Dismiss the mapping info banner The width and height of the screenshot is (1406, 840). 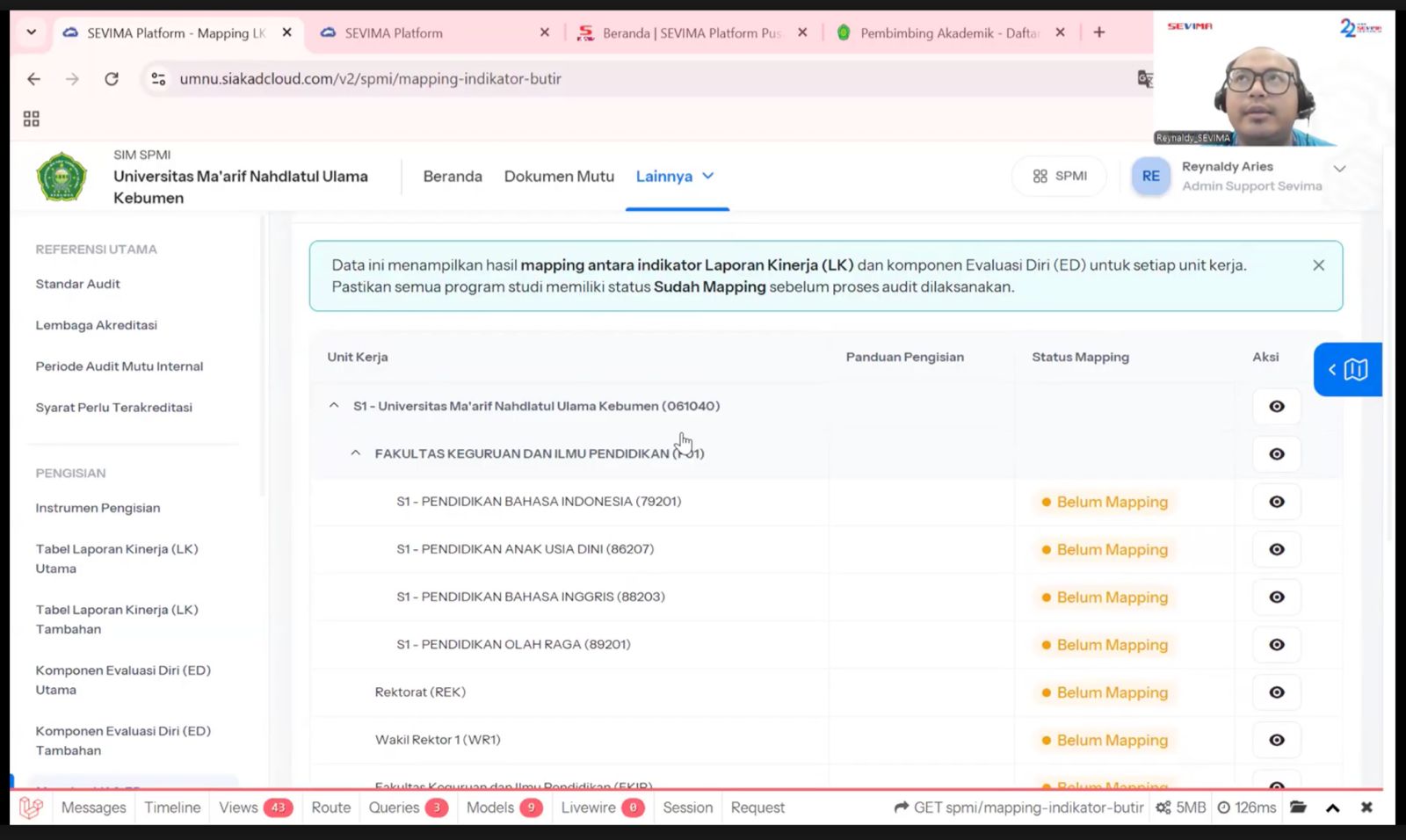click(x=1318, y=265)
